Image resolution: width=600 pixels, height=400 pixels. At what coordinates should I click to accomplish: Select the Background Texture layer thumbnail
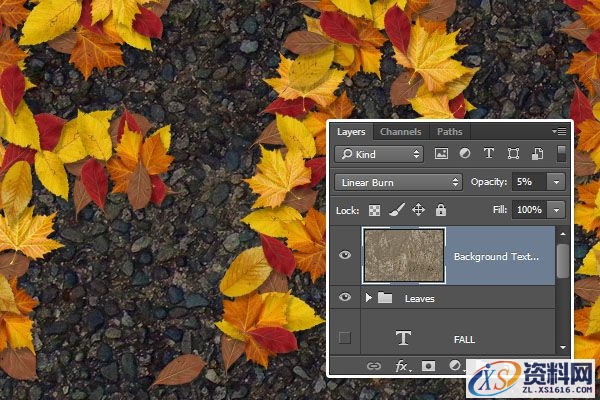401,255
